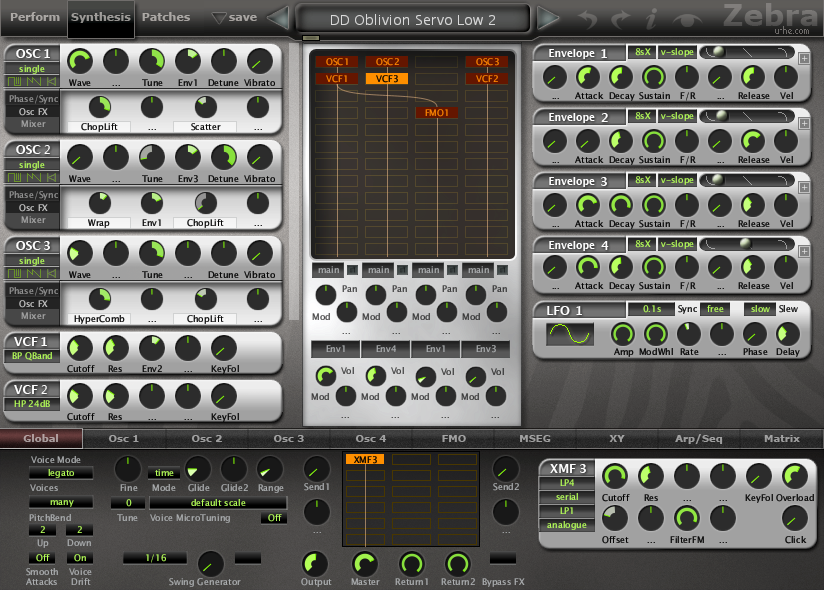Click the OSC 2 waveform shape icons
This screenshot has width=824, height=590.
(32, 178)
